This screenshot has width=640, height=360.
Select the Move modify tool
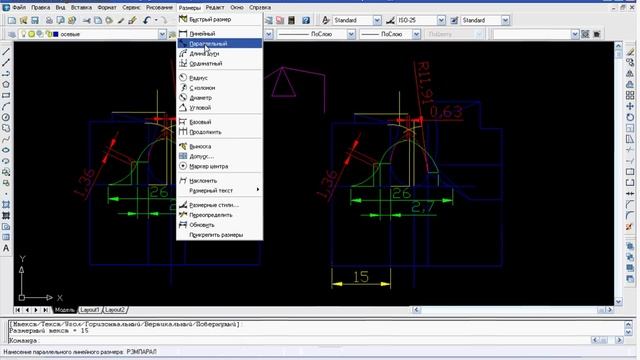click(630, 106)
